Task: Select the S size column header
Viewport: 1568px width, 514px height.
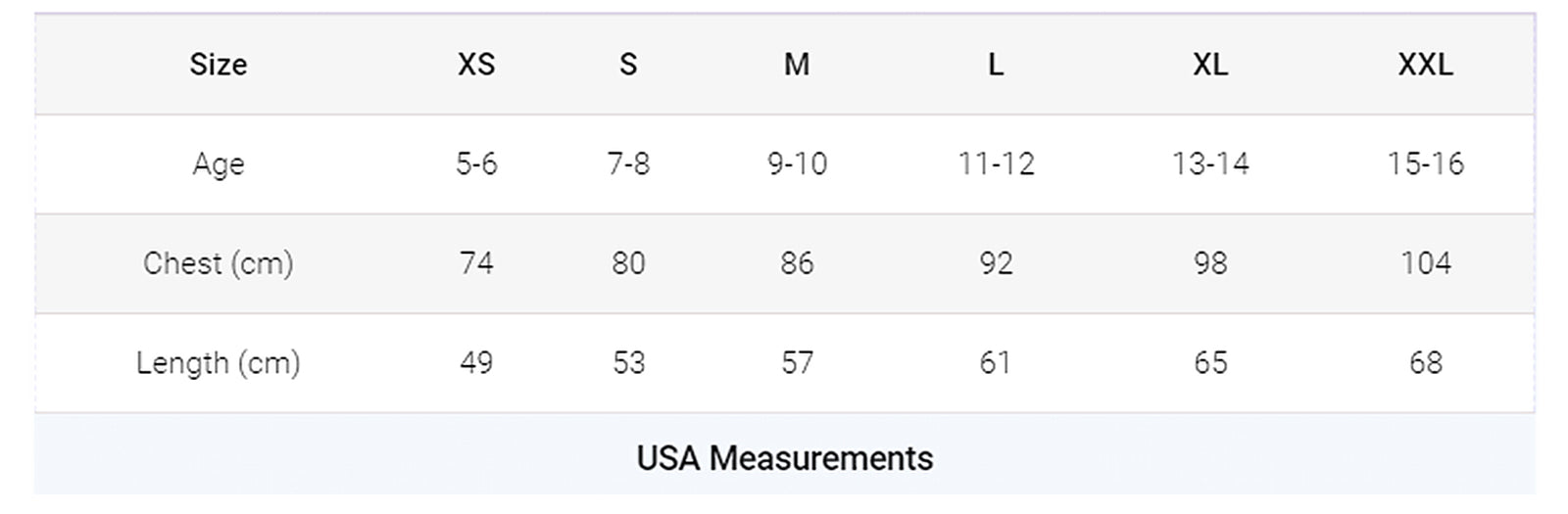Action: click(x=628, y=65)
